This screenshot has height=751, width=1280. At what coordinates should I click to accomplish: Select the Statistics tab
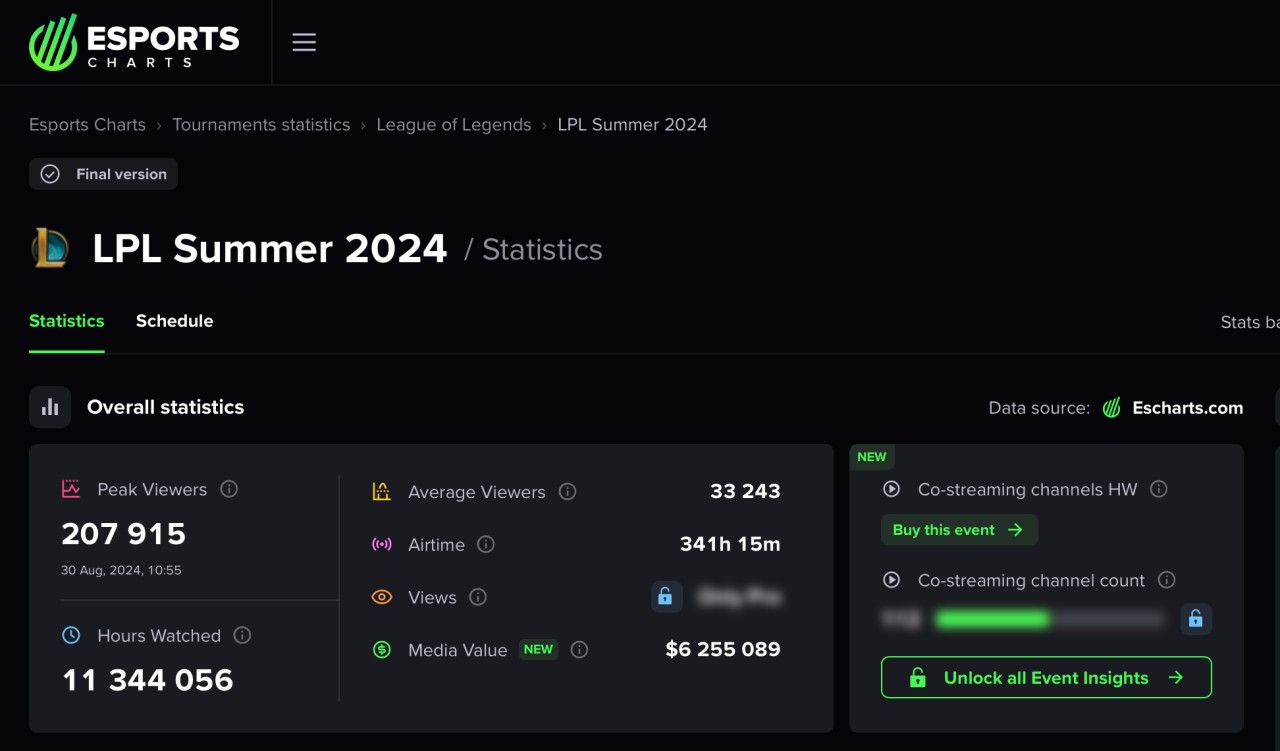67,321
